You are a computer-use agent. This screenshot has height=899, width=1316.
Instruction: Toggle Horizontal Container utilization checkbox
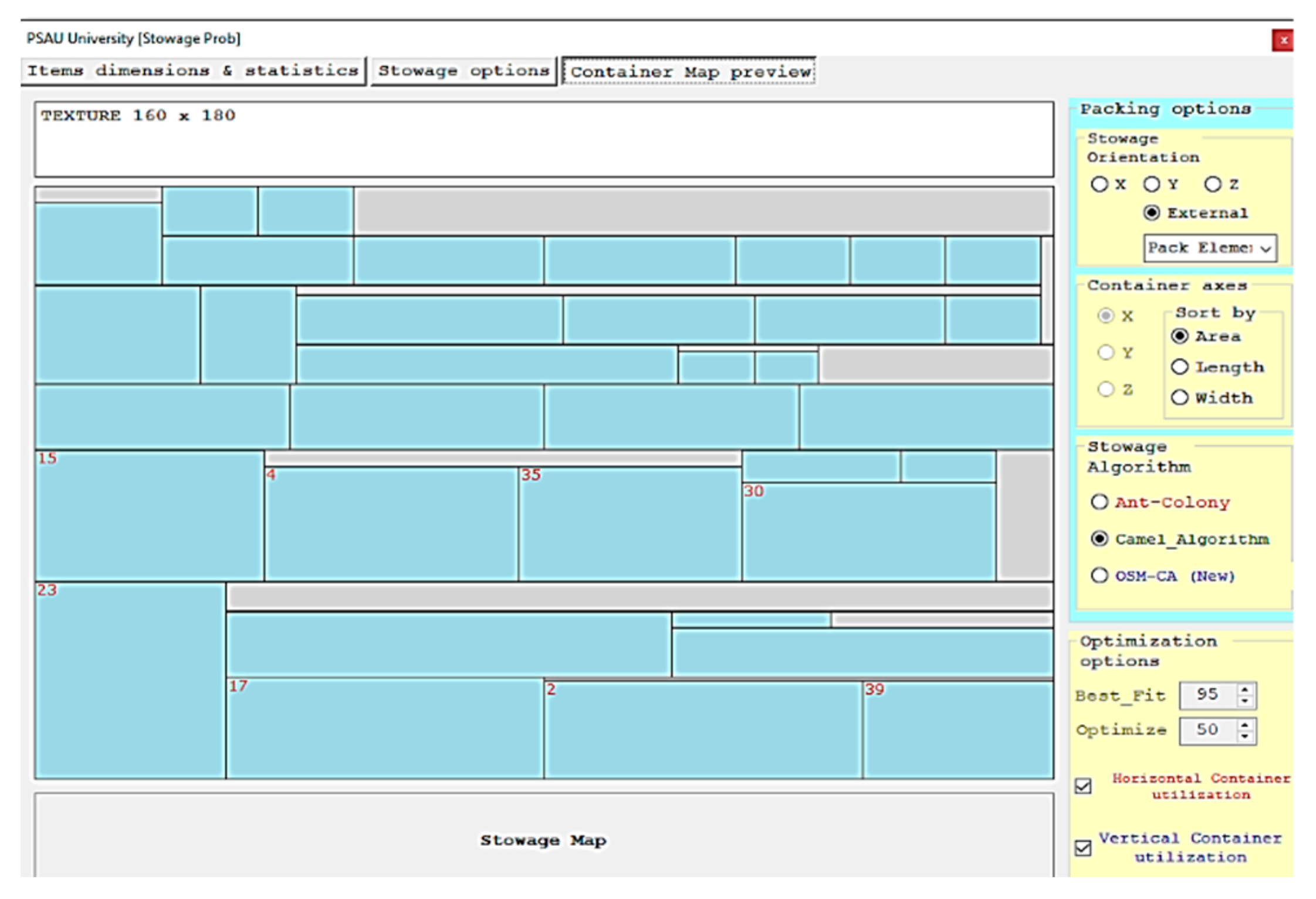[x=1083, y=786]
